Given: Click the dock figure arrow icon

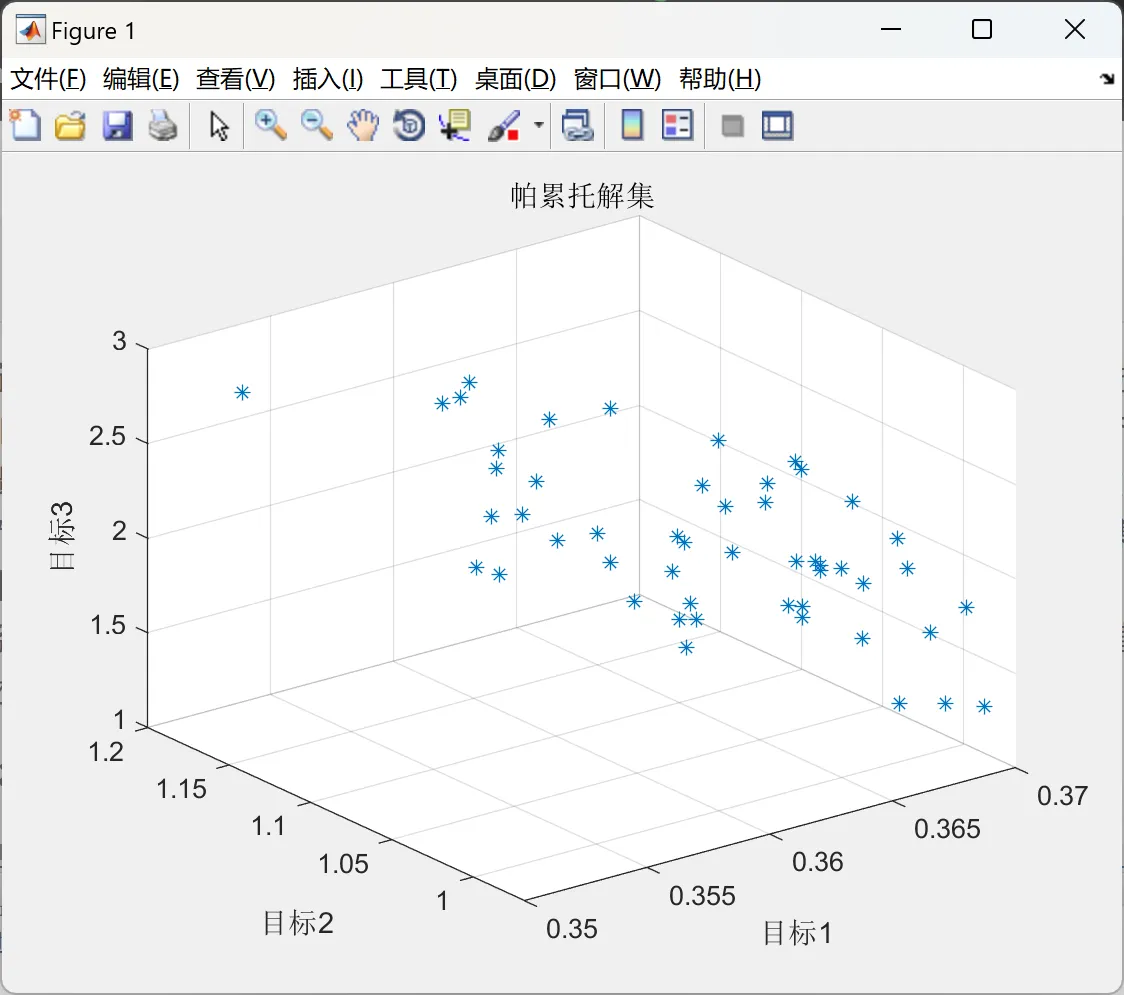Looking at the screenshot, I should [1108, 79].
